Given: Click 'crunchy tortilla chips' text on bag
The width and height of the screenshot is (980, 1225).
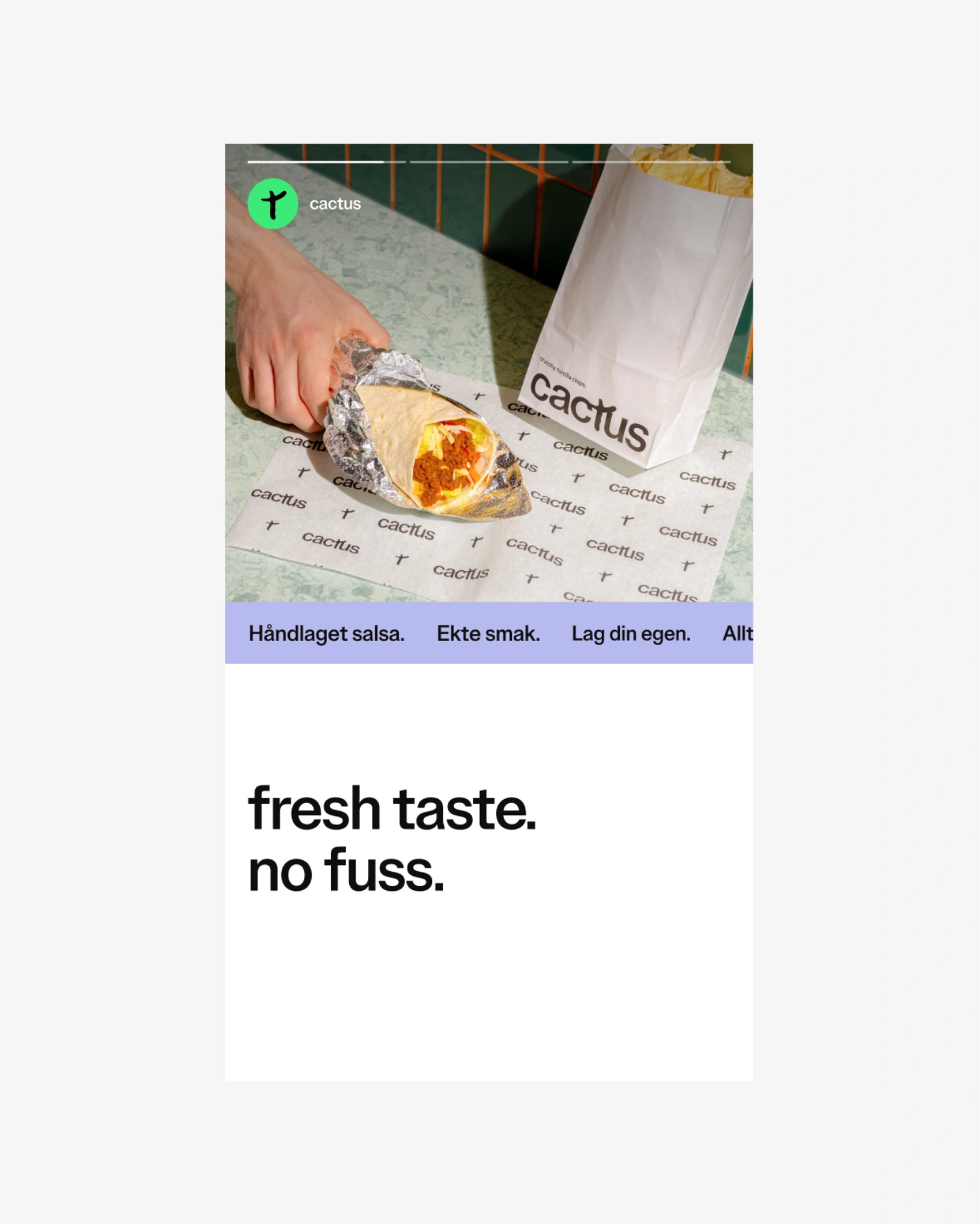Looking at the screenshot, I should [x=563, y=372].
